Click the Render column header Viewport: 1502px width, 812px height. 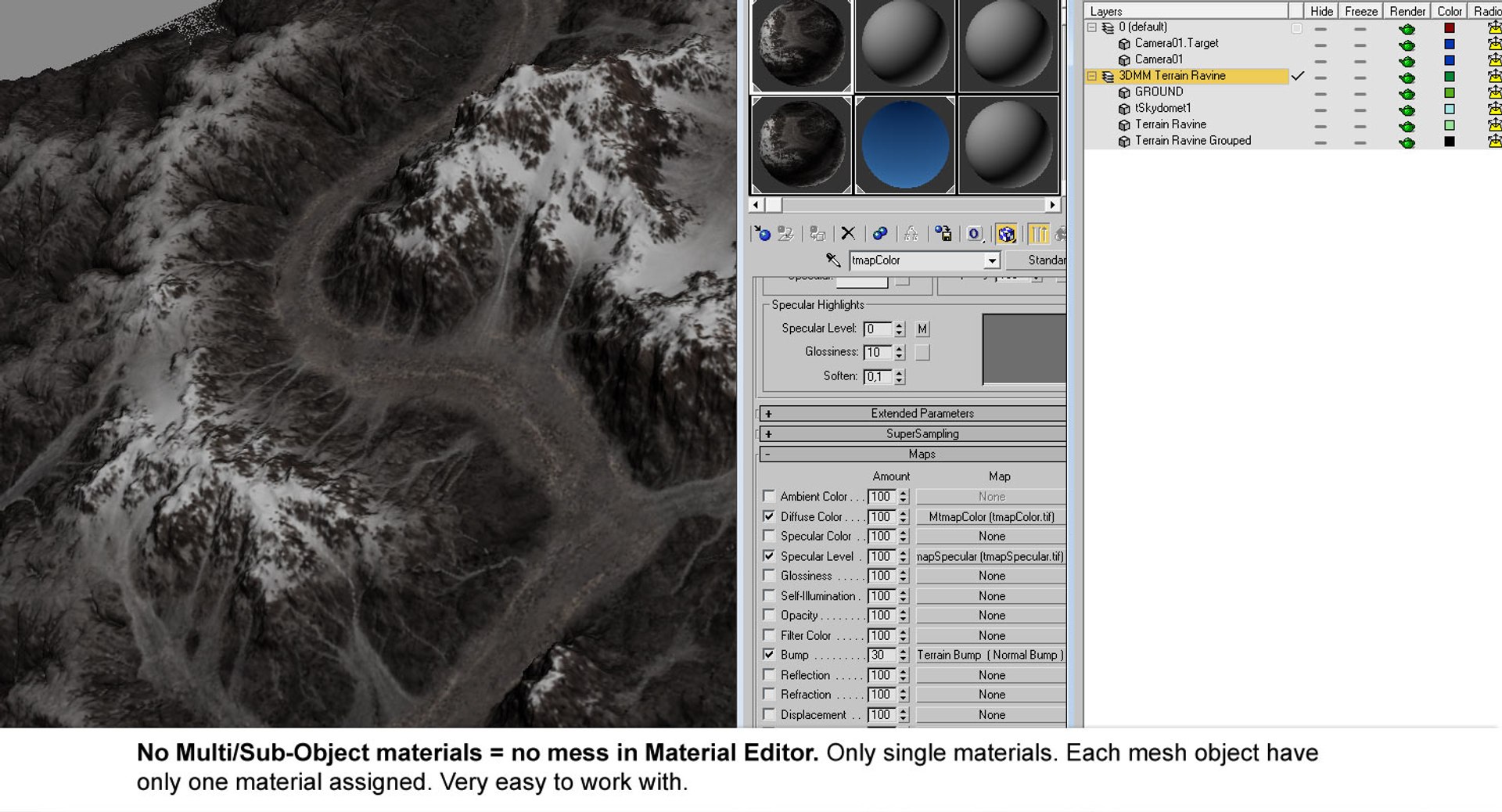1407,11
